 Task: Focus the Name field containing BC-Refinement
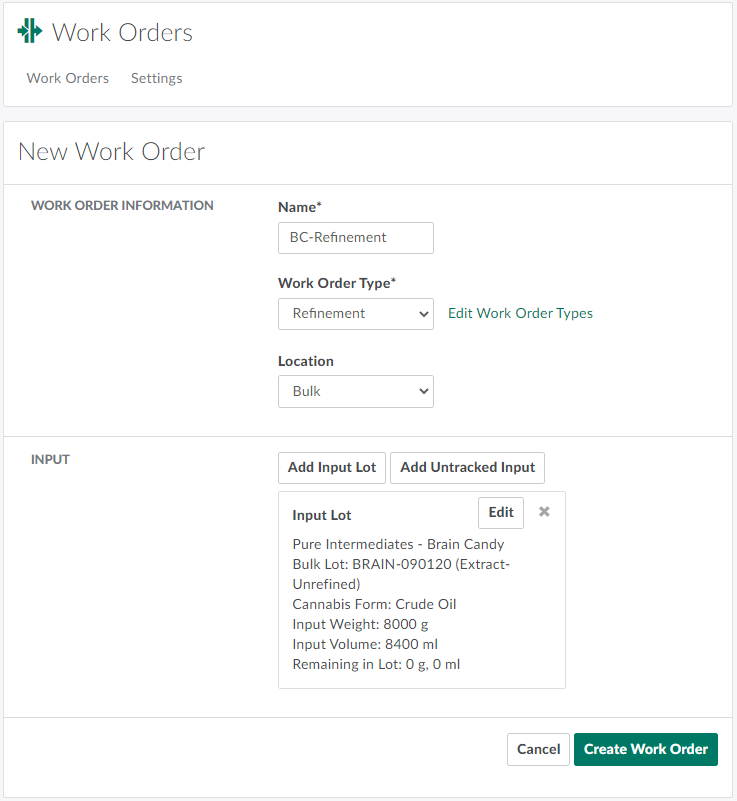tap(355, 238)
